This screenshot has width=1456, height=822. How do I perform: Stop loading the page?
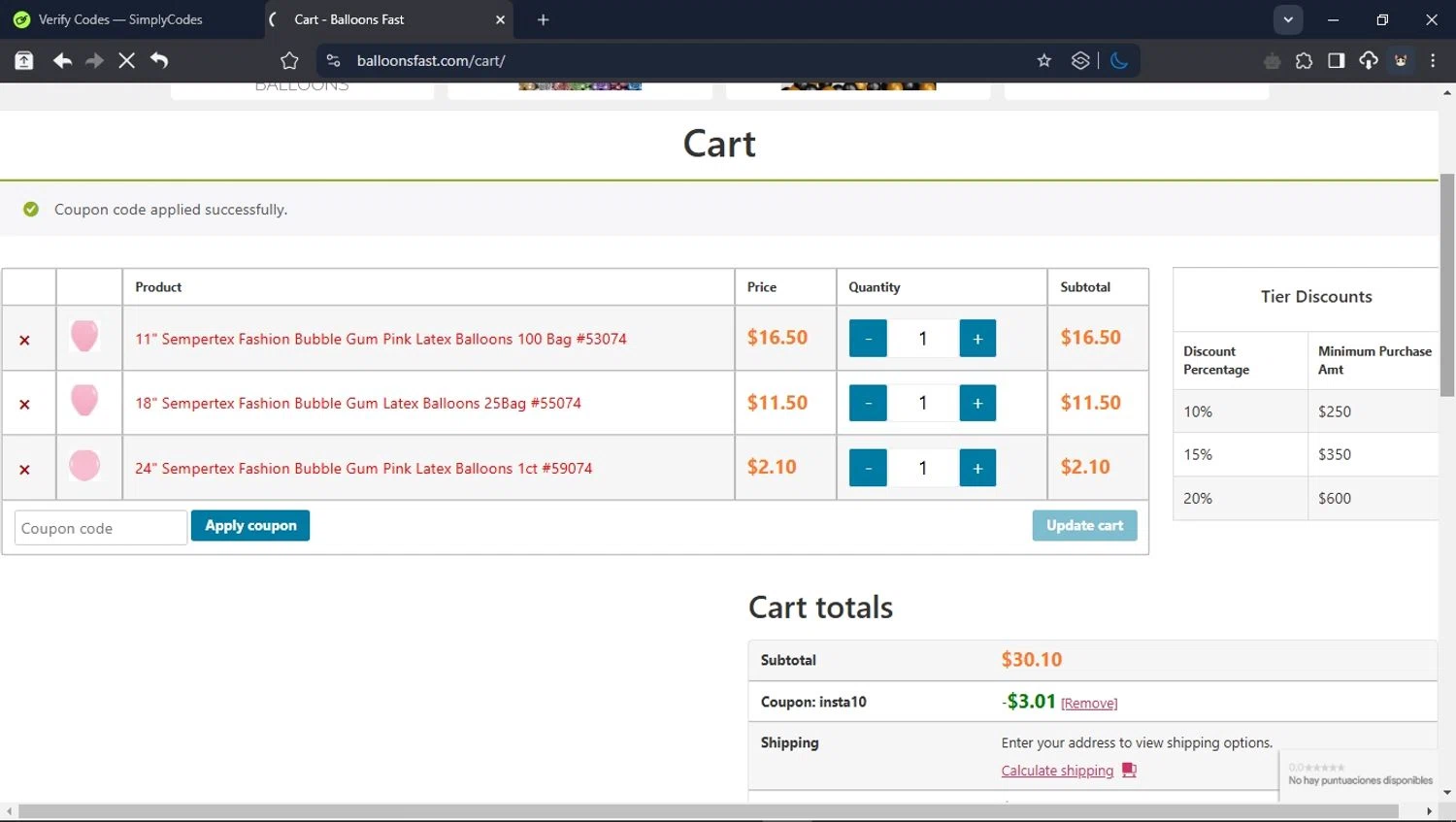point(126,60)
